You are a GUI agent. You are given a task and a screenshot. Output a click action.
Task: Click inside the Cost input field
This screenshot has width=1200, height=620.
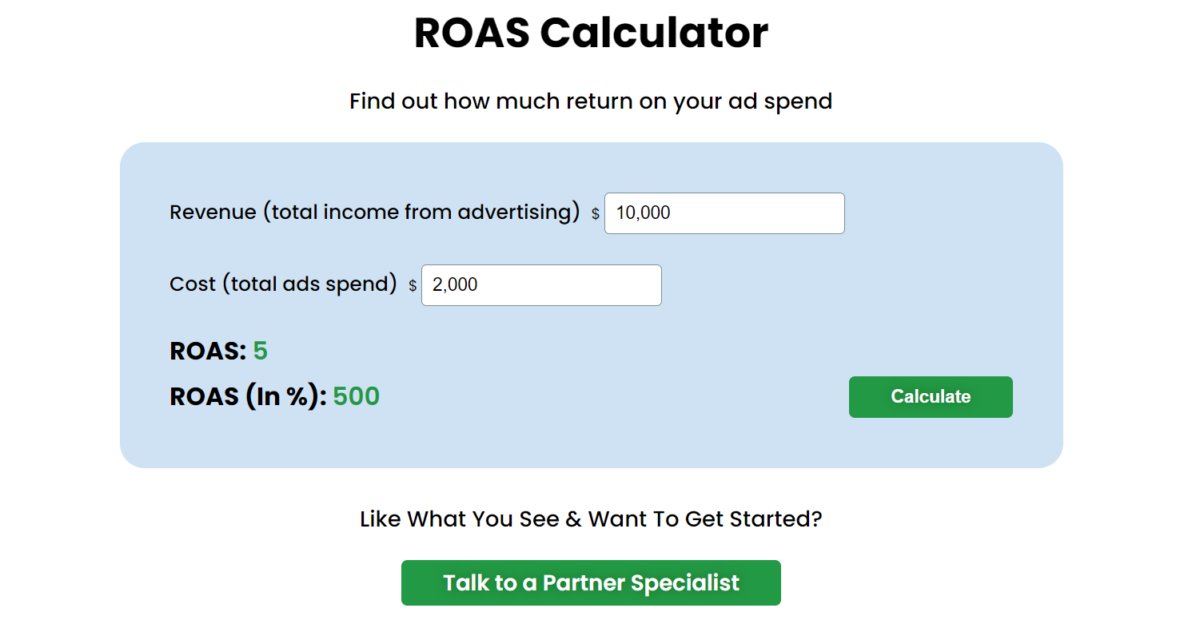pos(540,284)
